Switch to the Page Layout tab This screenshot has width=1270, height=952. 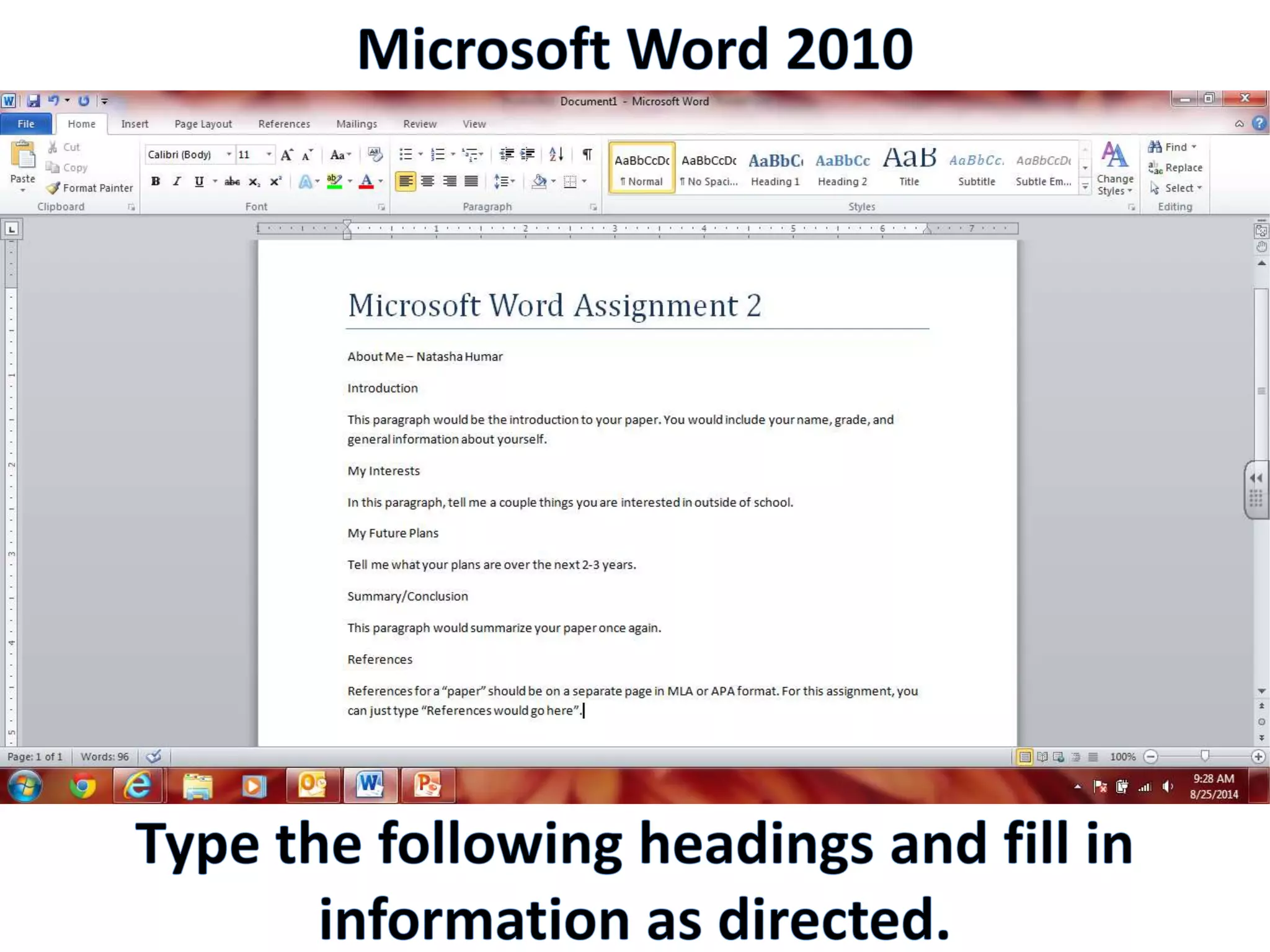pyautogui.click(x=203, y=124)
